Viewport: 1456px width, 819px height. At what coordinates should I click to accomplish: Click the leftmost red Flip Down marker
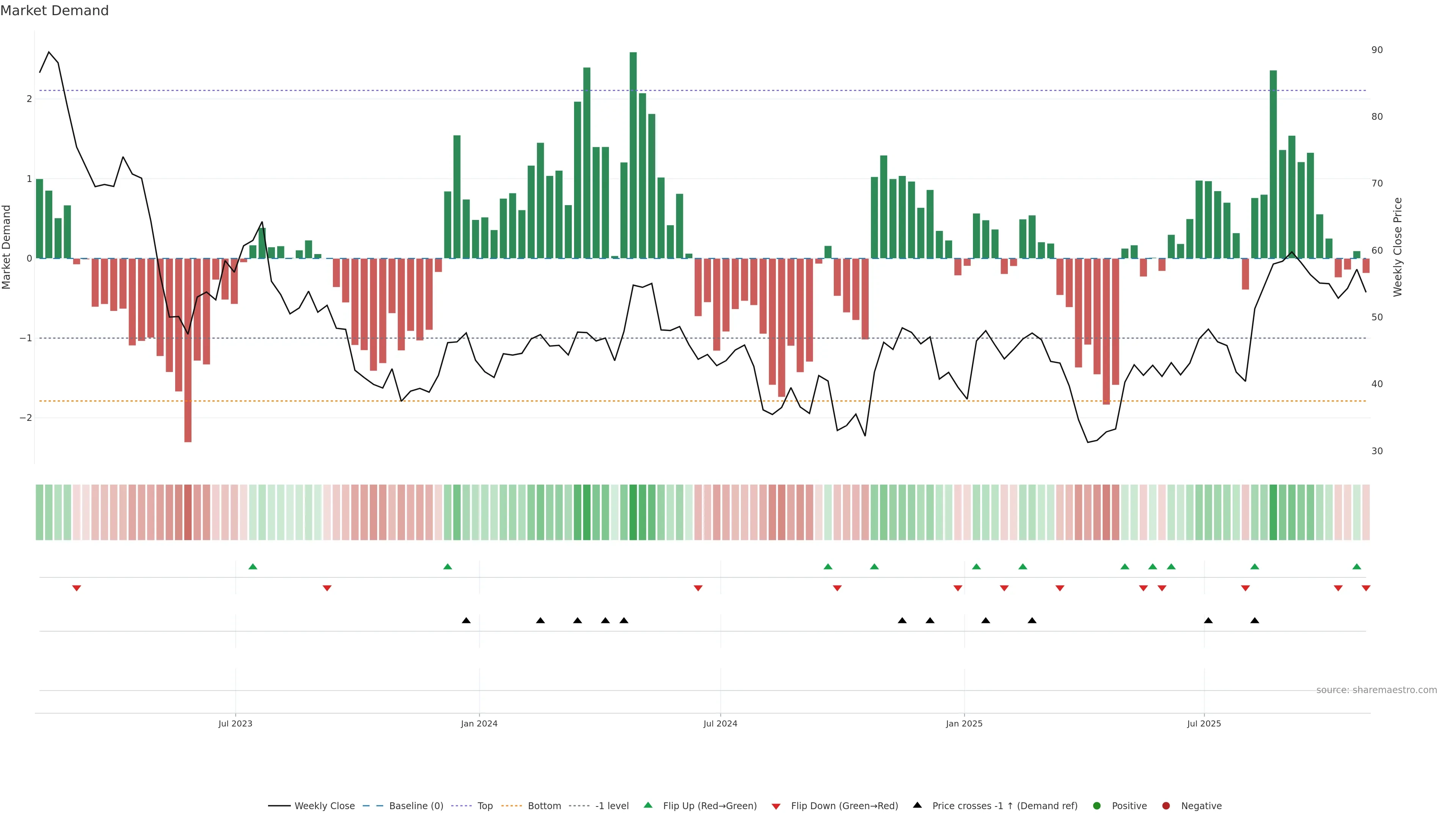76,588
